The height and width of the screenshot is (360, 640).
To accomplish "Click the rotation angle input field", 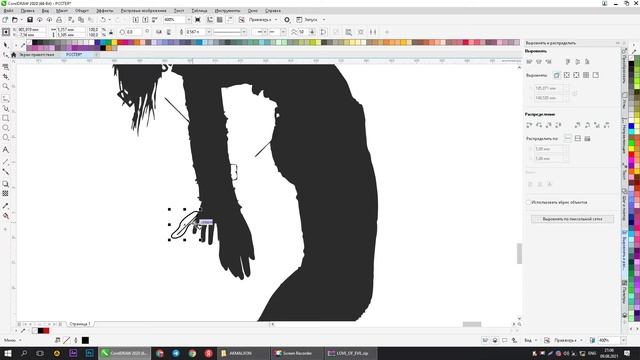I will (133, 32).
